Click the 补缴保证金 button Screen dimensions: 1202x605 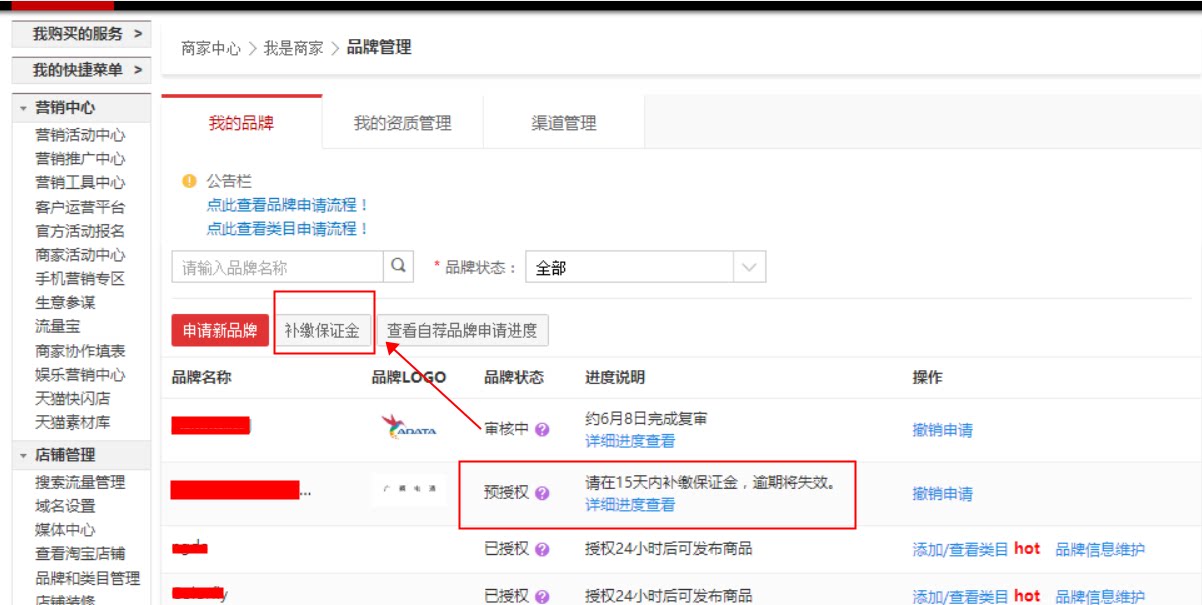(x=321, y=330)
